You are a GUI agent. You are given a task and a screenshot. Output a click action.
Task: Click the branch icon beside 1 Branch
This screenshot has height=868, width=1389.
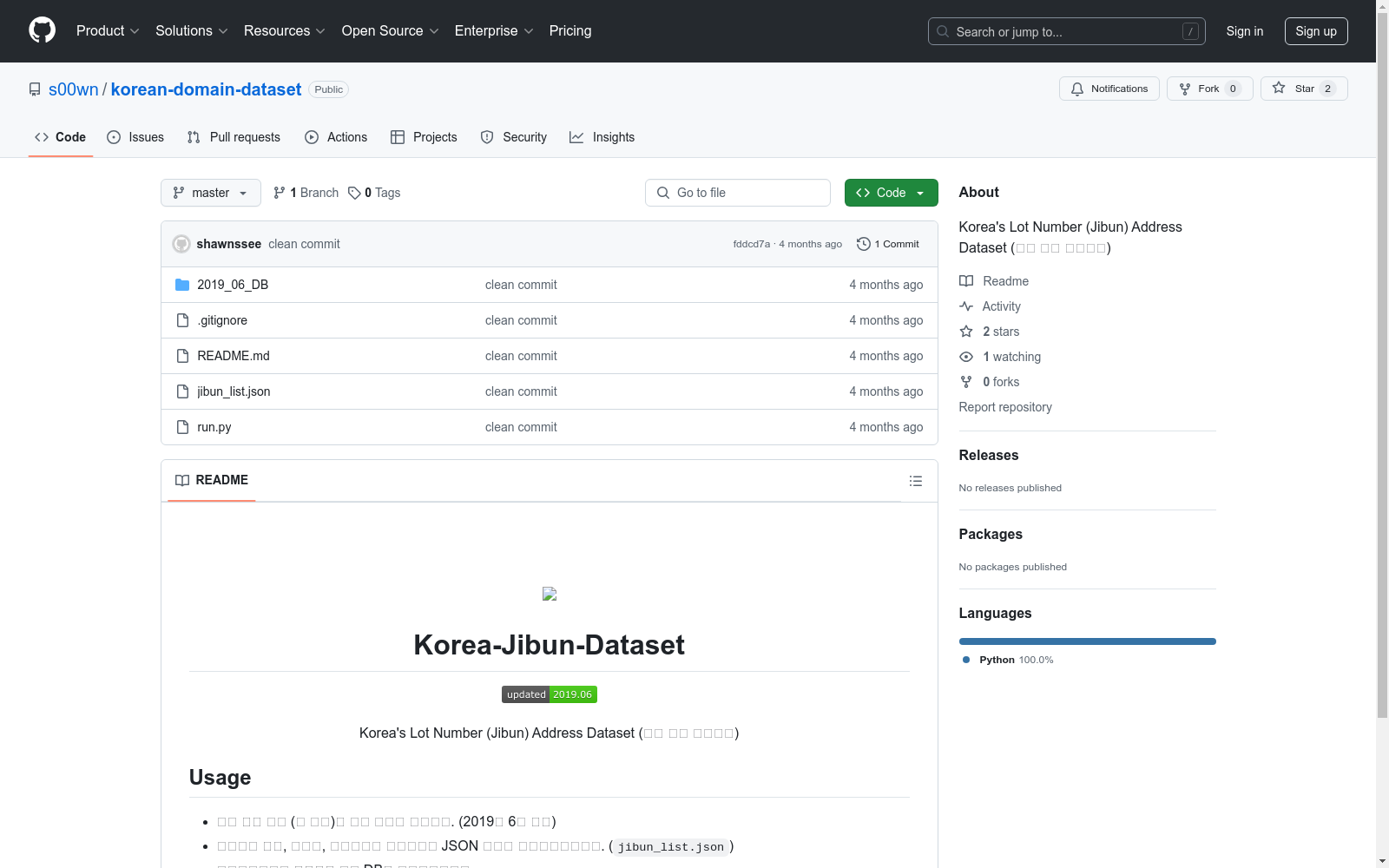click(280, 193)
